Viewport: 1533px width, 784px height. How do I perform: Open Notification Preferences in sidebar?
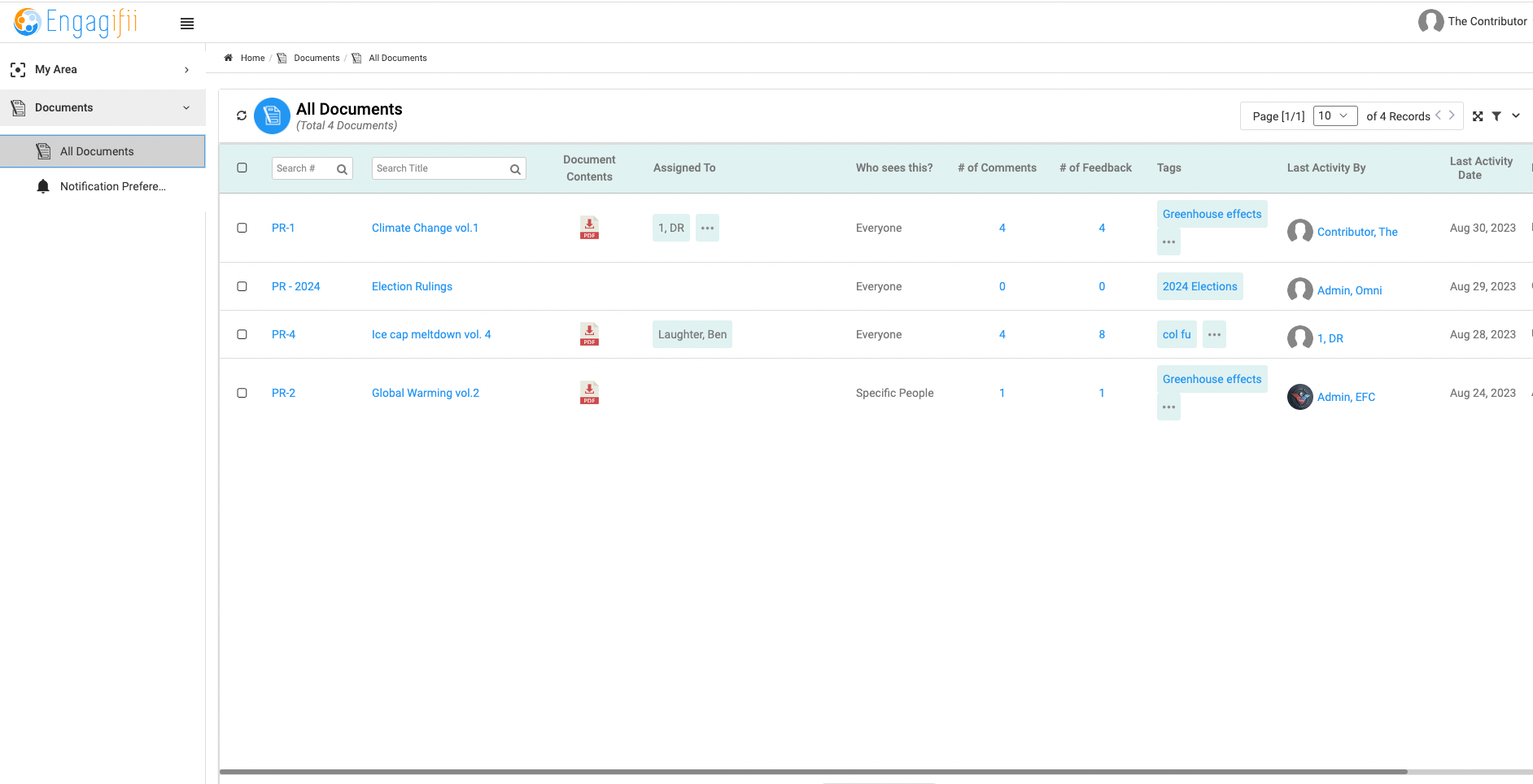click(x=103, y=186)
